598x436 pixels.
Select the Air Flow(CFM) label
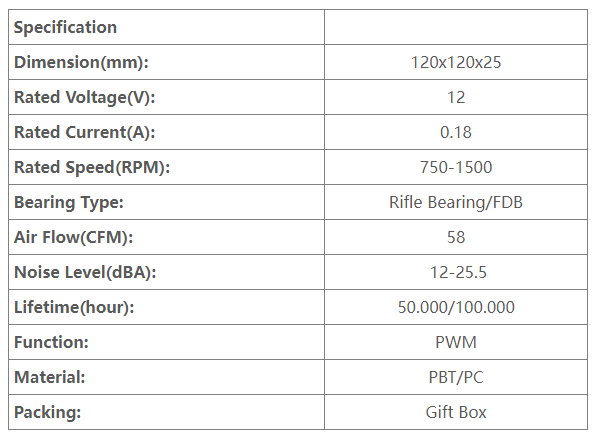tap(74, 237)
